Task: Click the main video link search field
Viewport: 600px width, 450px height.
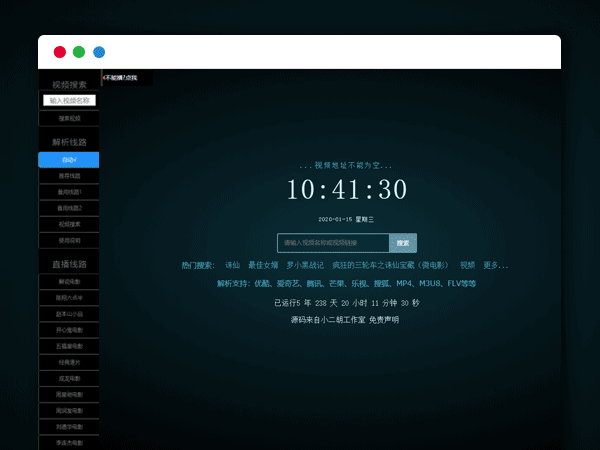Action: tap(333, 243)
